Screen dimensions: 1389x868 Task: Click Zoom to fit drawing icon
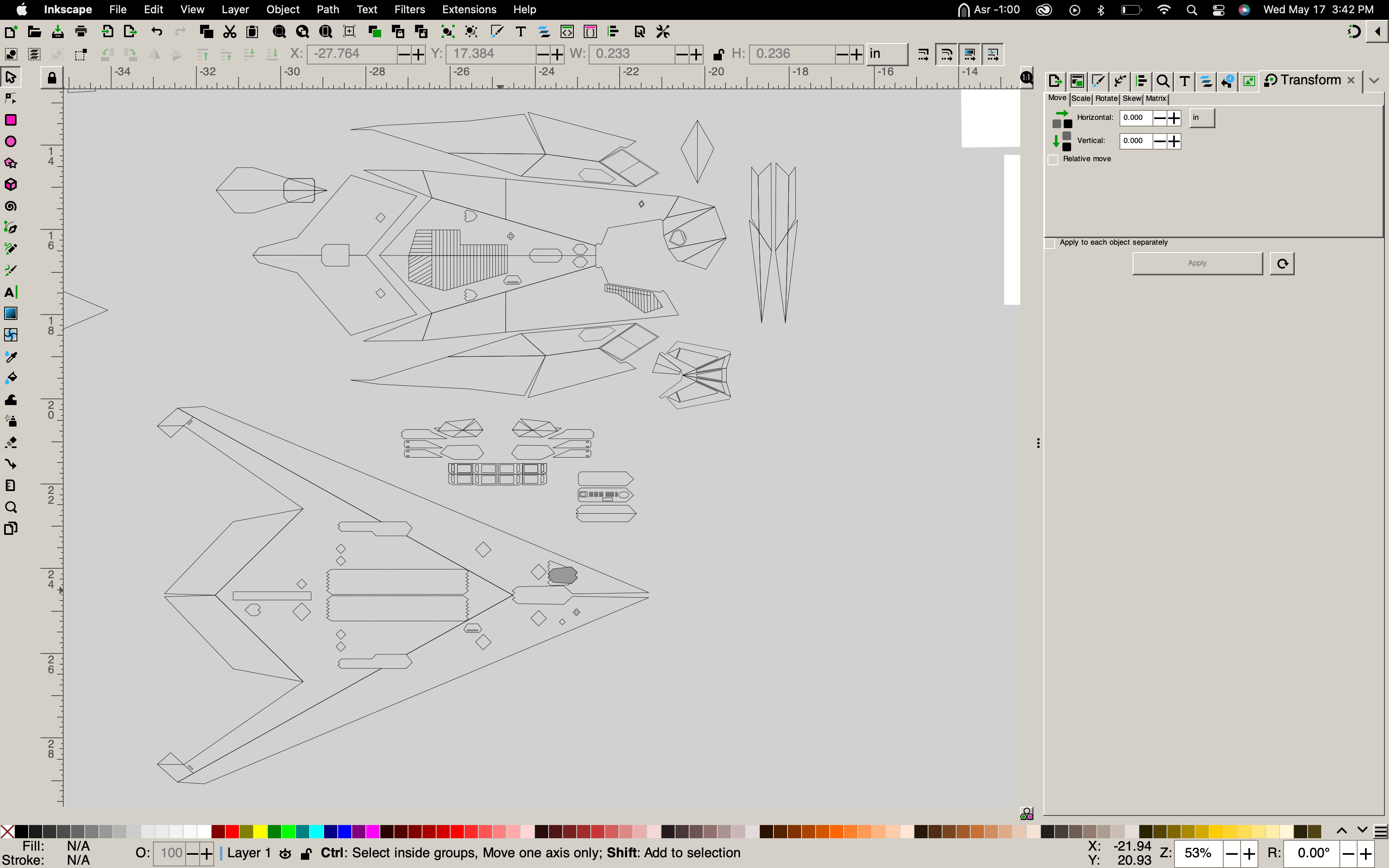tap(303, 31)
